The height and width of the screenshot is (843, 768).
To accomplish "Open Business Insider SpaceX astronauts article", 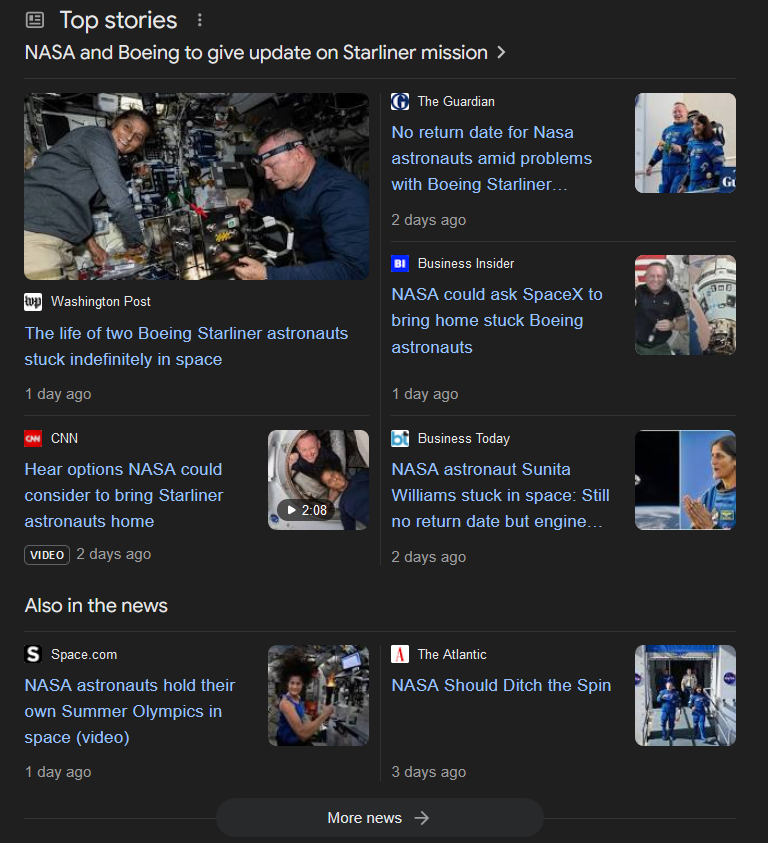I will pos(497,320).
